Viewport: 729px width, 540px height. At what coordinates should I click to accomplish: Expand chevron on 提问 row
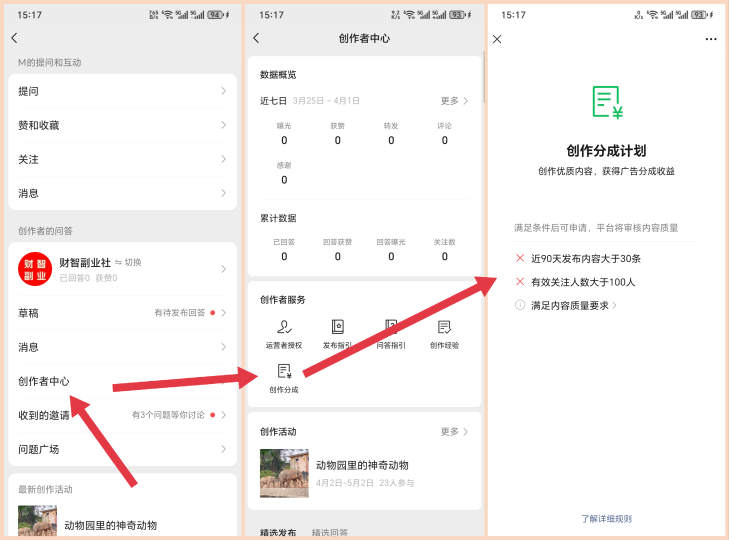(224, 91)
